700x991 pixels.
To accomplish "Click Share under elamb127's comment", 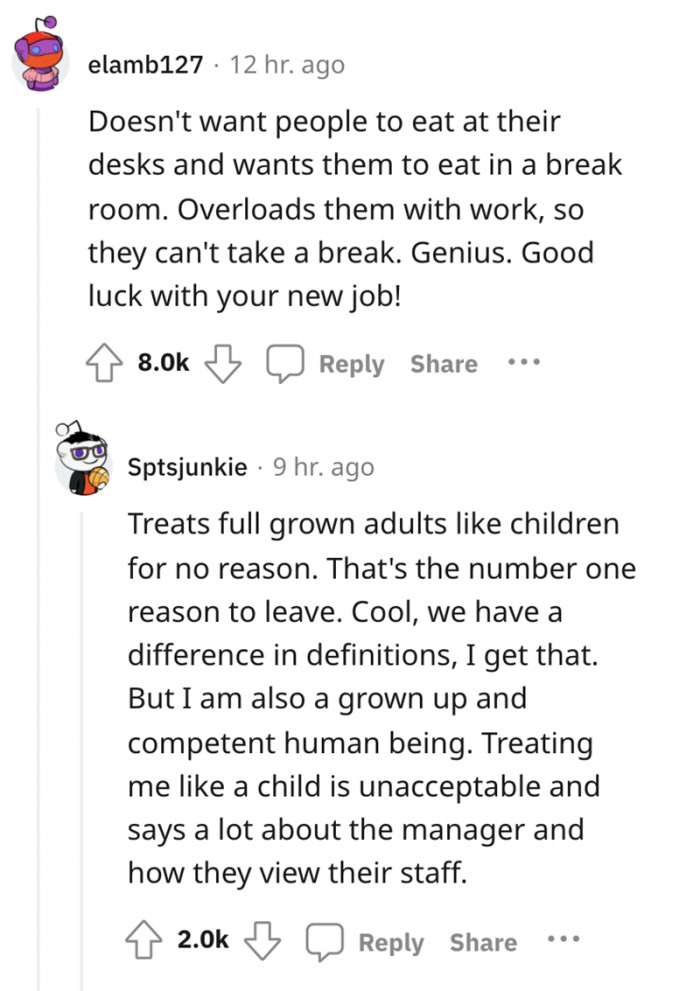I will pos(443,364).
